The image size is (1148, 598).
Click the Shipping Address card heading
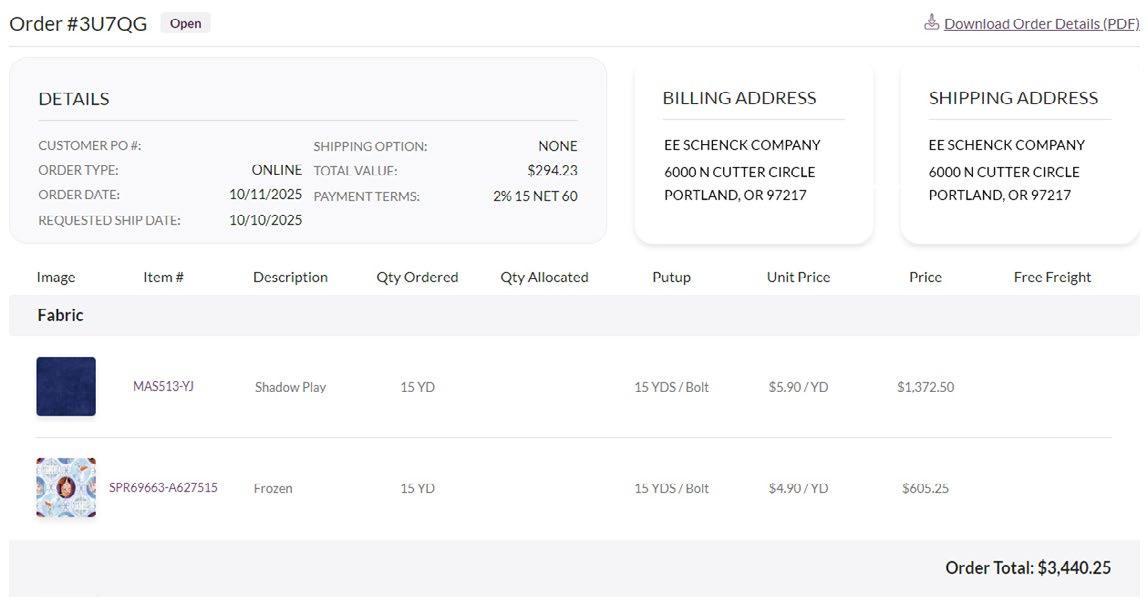(1013, 98)
